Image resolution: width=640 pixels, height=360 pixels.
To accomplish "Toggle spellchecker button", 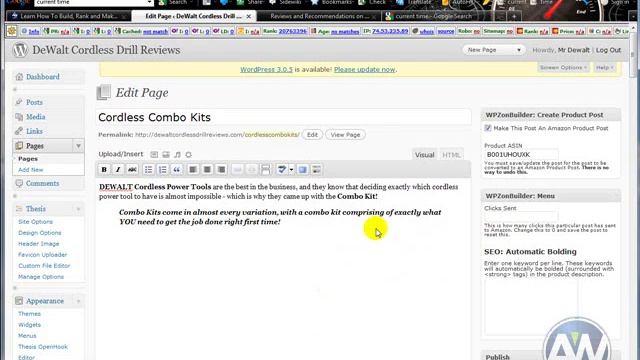I will [x=282, y=169].
